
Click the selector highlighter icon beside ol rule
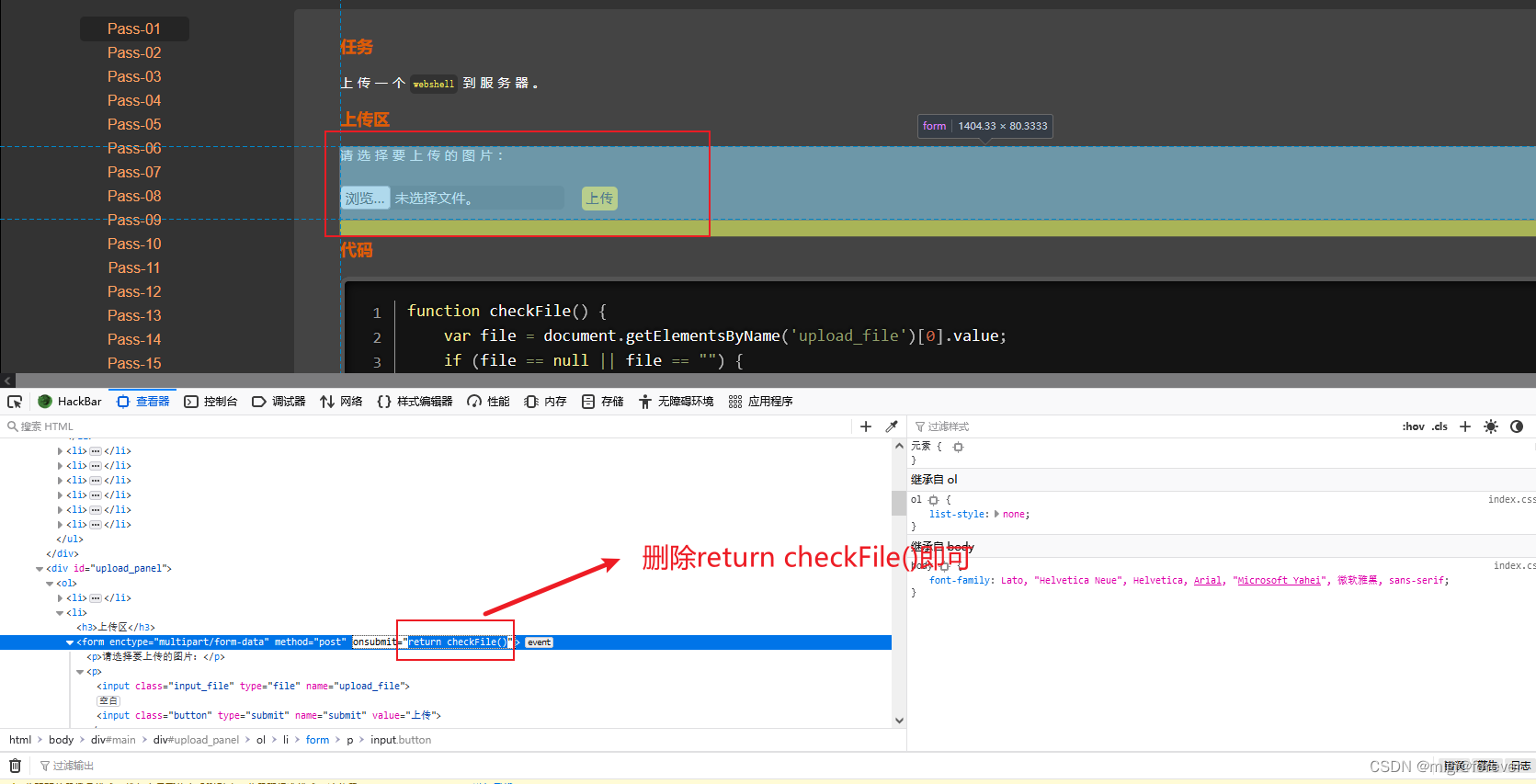coord(934,500)
